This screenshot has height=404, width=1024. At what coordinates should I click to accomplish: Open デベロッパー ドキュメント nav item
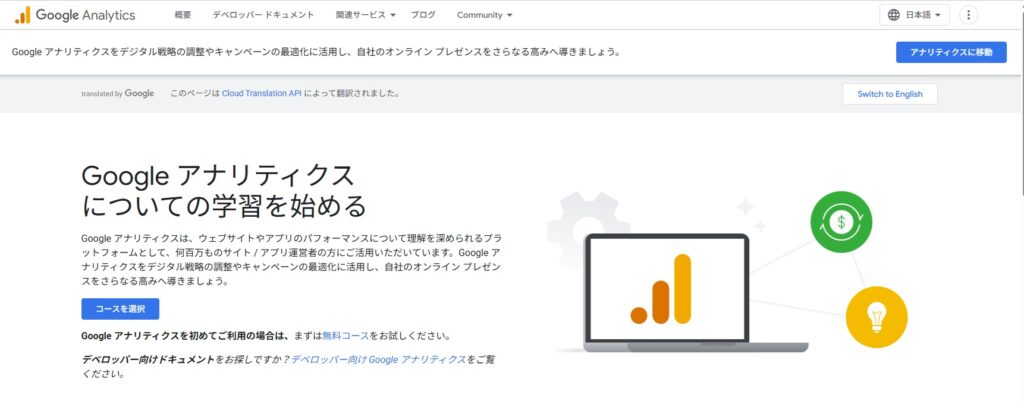(x=263, y=15)
